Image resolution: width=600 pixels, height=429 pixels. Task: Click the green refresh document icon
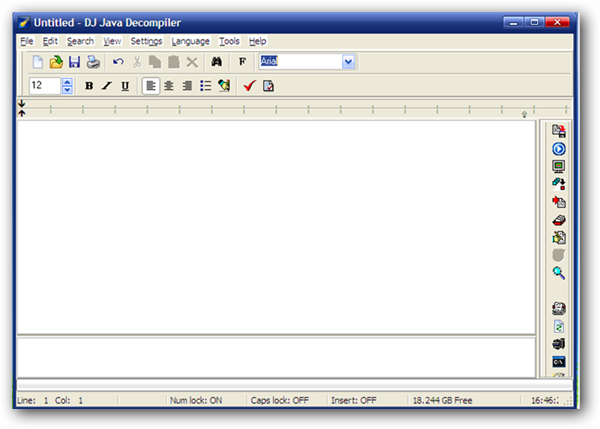click(x=559, y=326)
